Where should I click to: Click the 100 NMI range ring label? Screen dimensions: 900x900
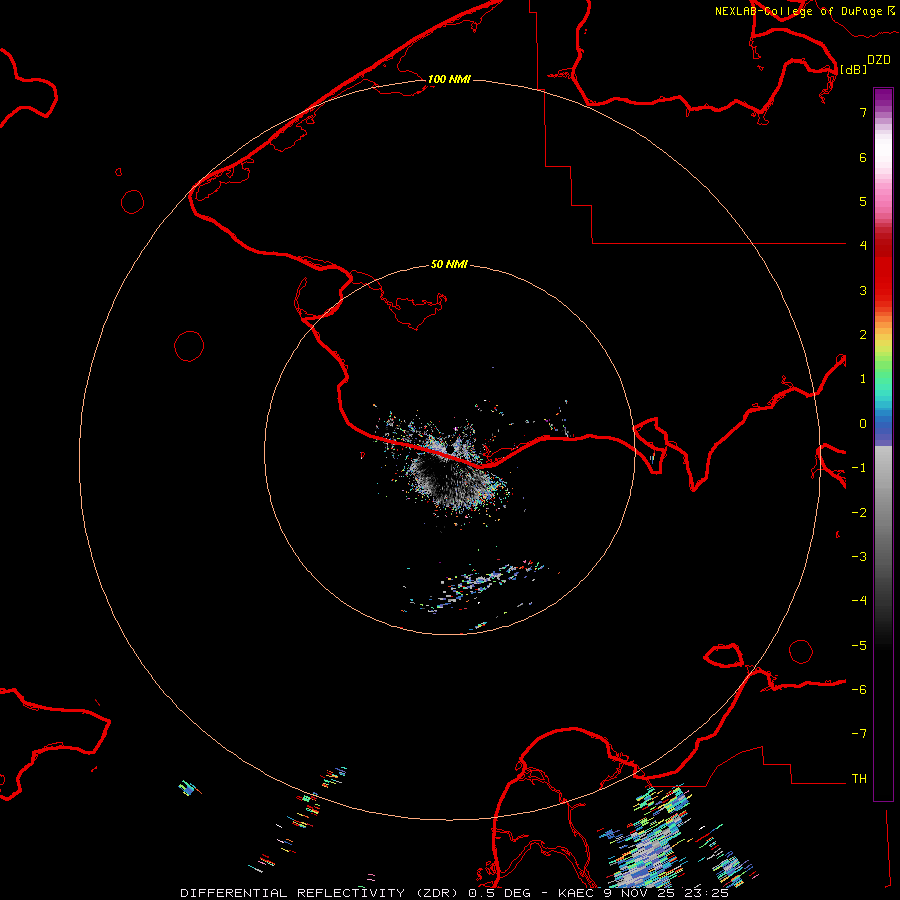(x=449, y=79)
